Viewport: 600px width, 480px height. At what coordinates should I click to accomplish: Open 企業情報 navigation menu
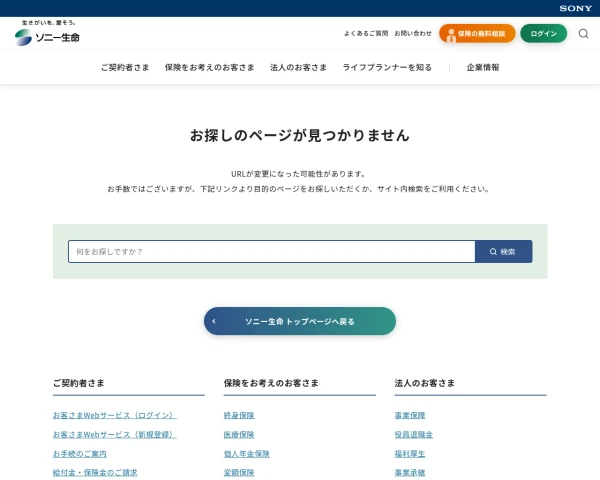[x=483, y=67]
